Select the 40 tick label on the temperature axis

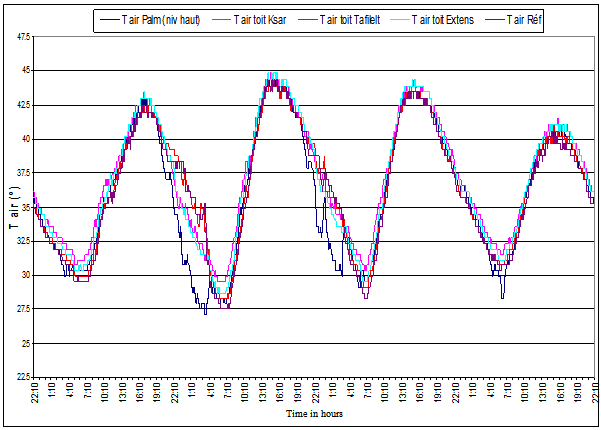pyautogui.click(x=26, y=139)
